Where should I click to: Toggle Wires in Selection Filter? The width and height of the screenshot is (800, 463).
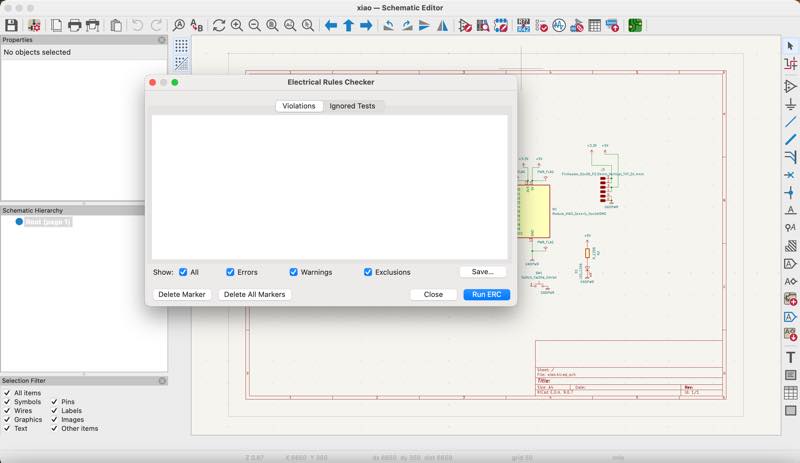[x=7, y=410]
